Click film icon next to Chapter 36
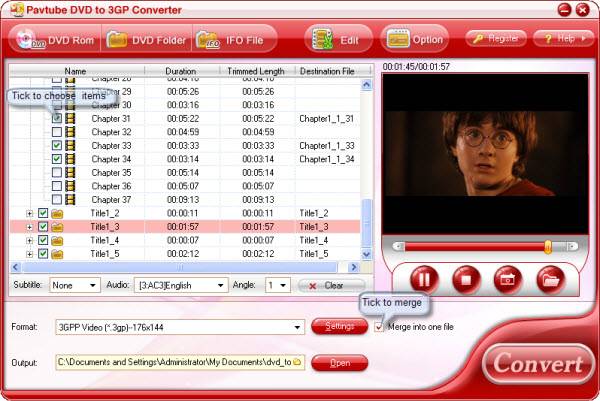Image resolution: width=600 pixels, height=401 pixels. [70, 186]
